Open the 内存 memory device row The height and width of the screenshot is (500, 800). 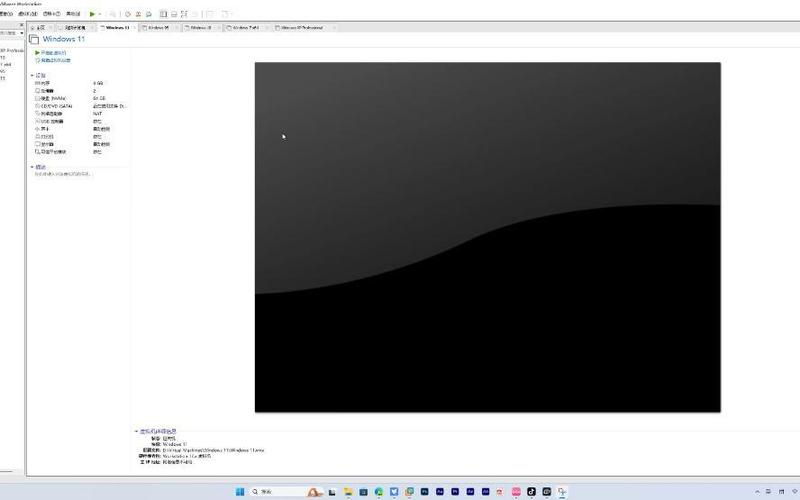click(79, 83)
